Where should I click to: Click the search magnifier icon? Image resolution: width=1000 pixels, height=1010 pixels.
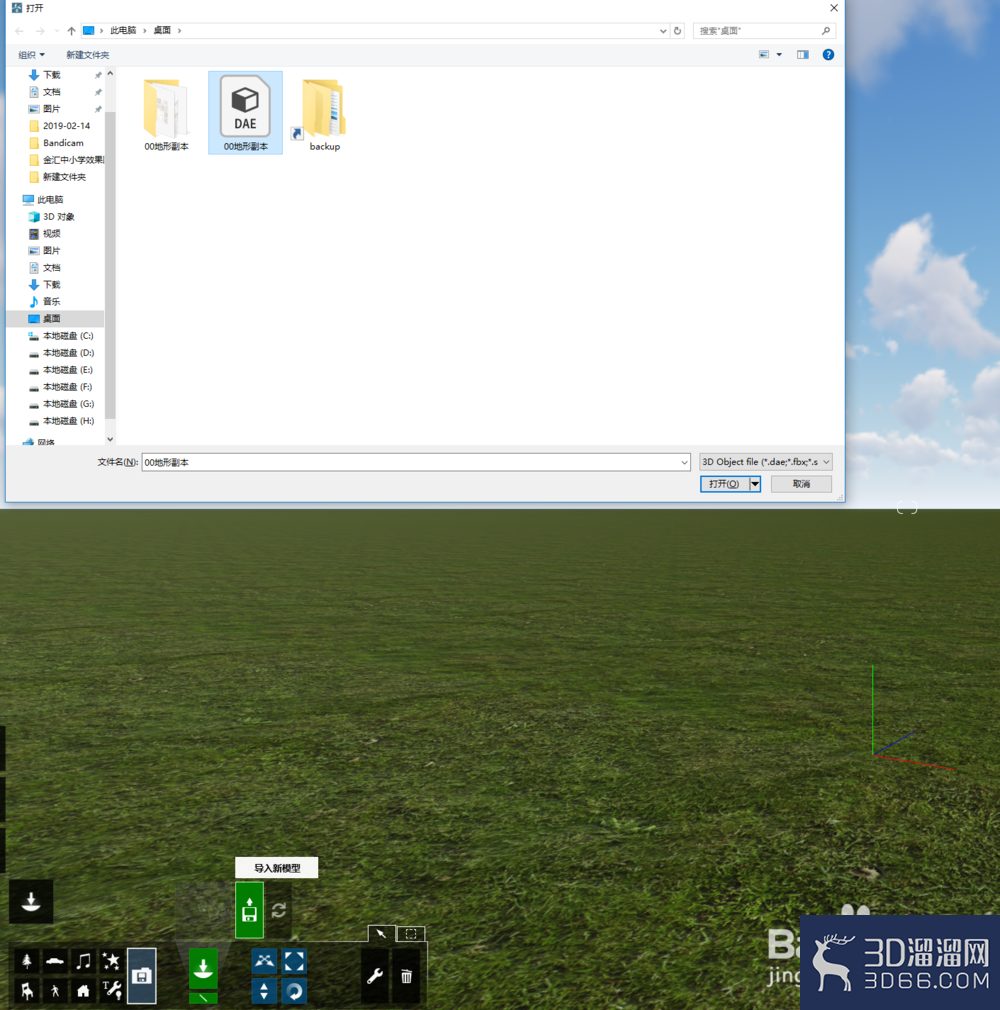point(825,30)
